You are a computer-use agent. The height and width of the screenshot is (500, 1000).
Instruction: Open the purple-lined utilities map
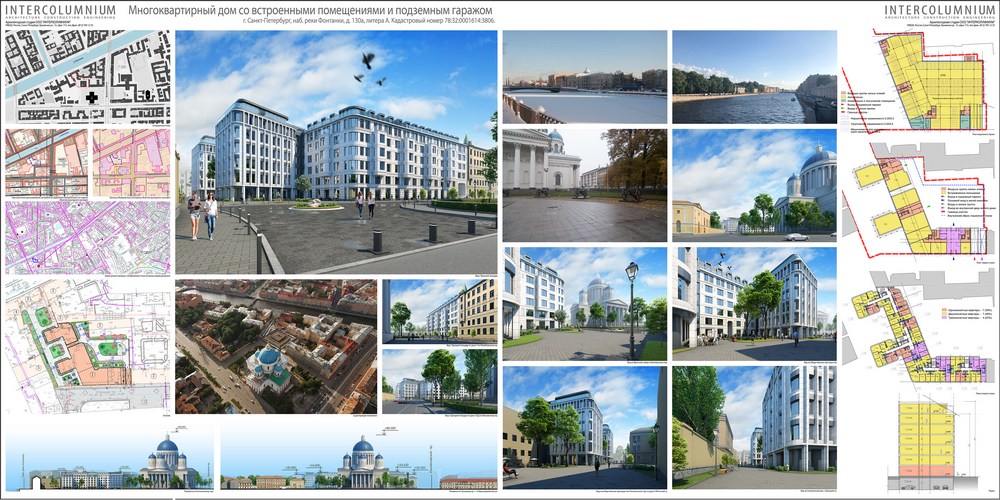[x=87, y=237]
